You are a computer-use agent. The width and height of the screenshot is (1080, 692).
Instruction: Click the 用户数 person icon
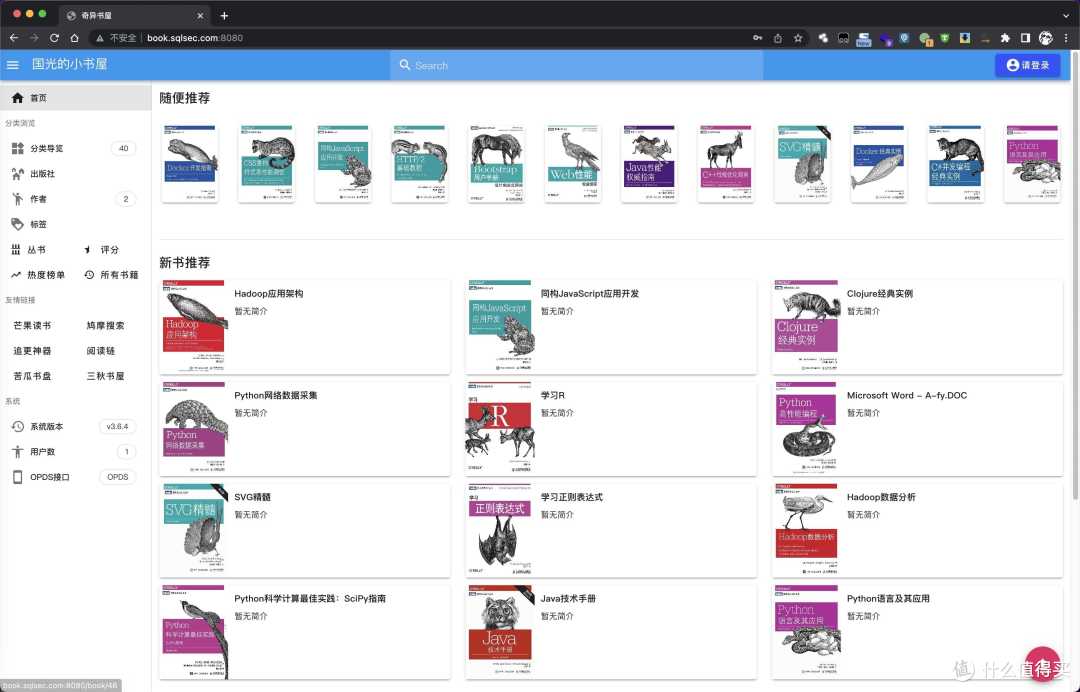pos(17,452)
